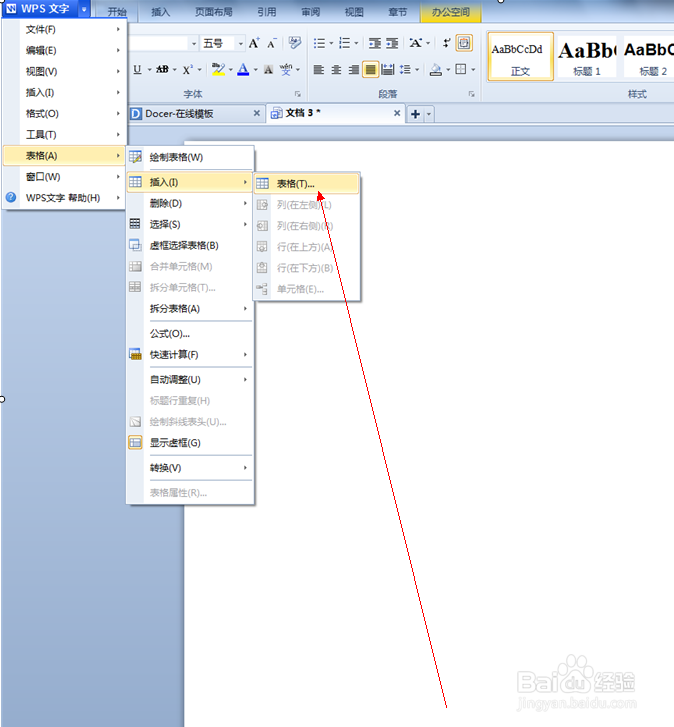Viewport: 674px width, 727px height.
Task: Click the superscript X icon
Action: pyautogui.click(x=187, y=70)
